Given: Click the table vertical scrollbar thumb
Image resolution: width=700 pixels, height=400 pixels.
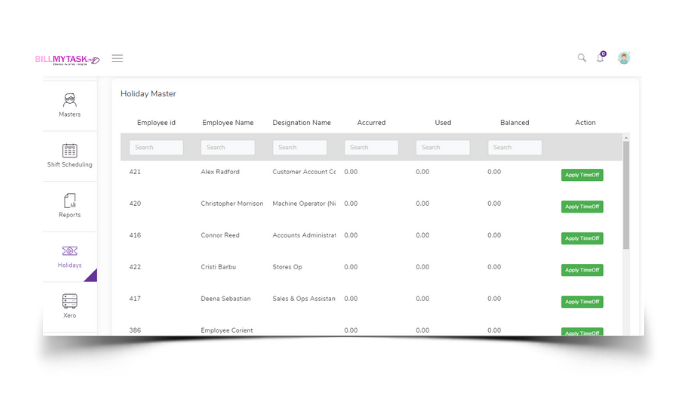Looking at the screenshot, I should 626,195.
